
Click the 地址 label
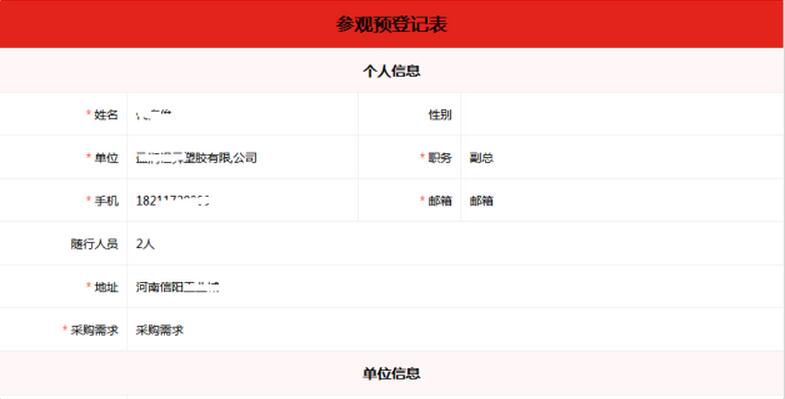tap(106, 287)
